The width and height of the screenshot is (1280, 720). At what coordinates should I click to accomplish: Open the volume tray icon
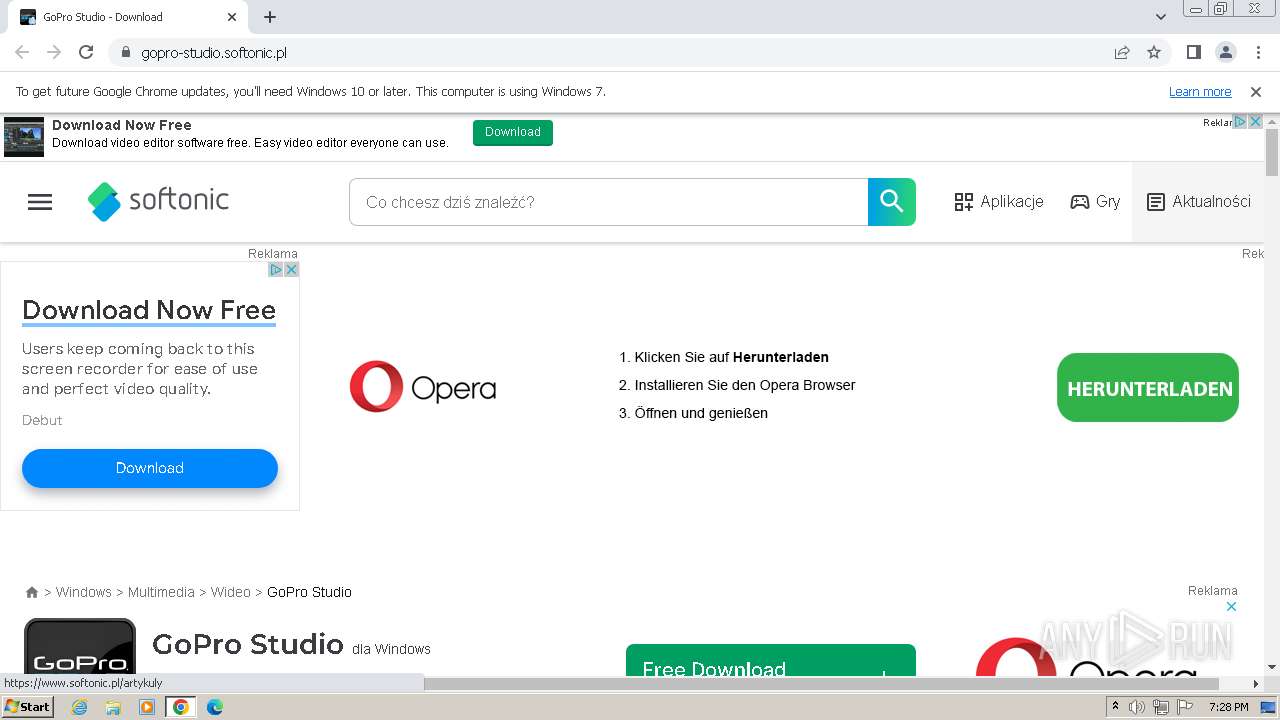click(1137, 707)
